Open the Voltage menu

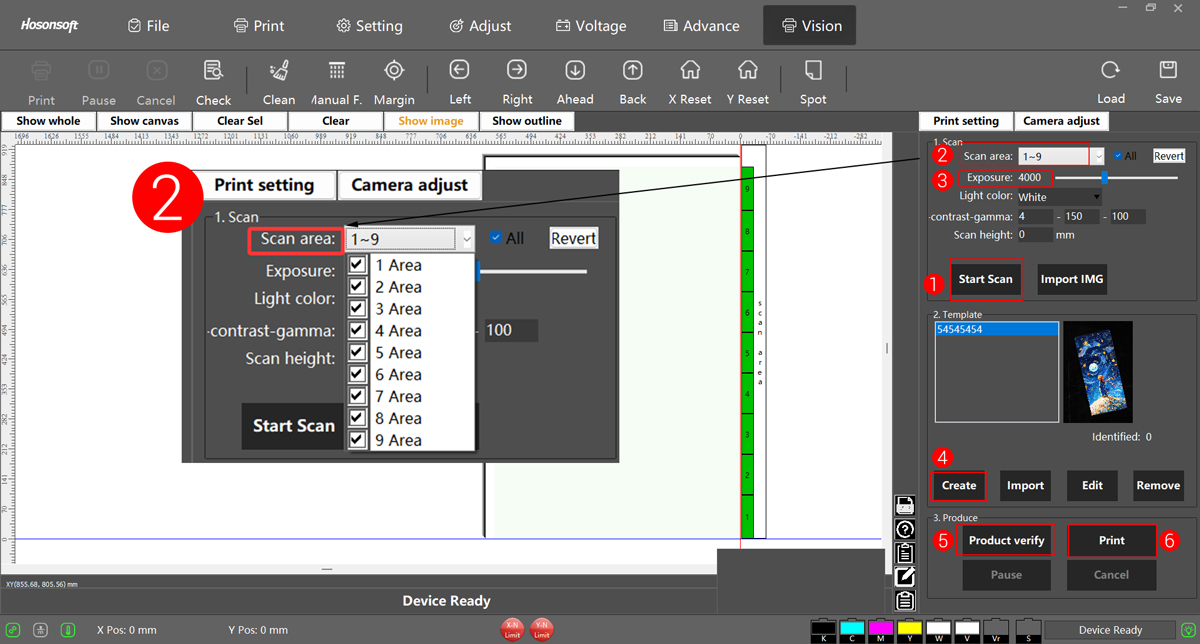(x=591, y=26)
